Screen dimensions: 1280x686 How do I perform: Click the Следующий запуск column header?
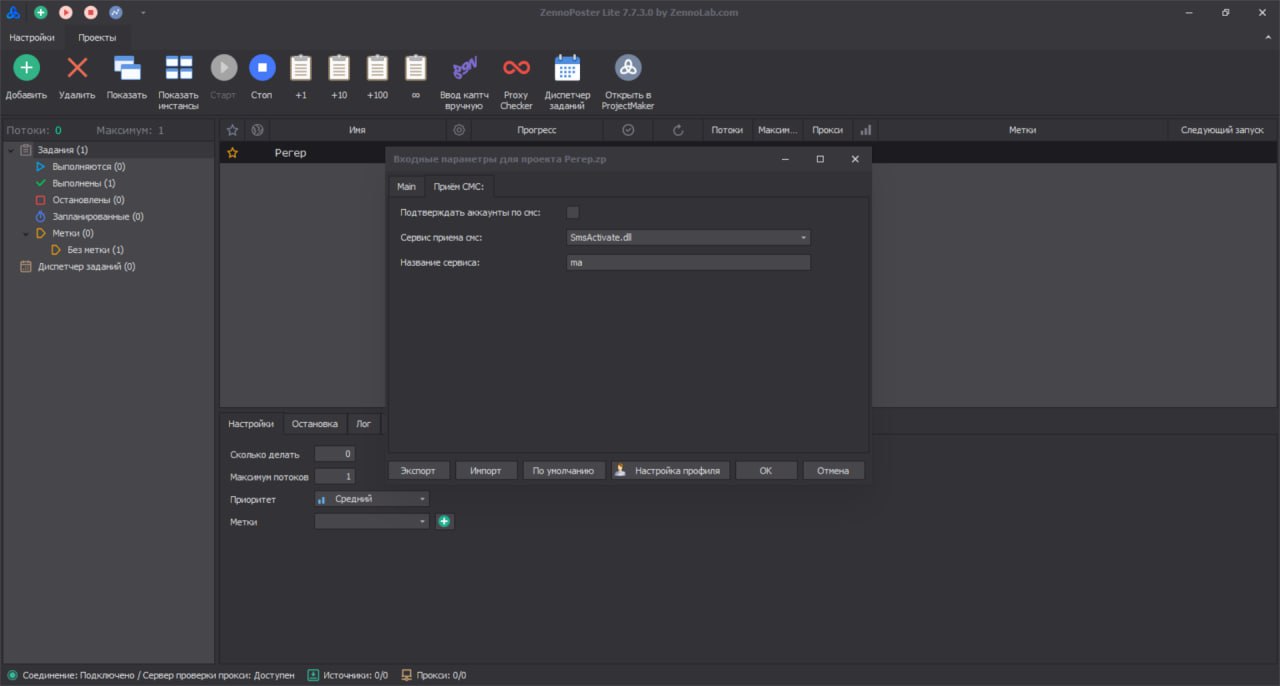coord(1222,130)
